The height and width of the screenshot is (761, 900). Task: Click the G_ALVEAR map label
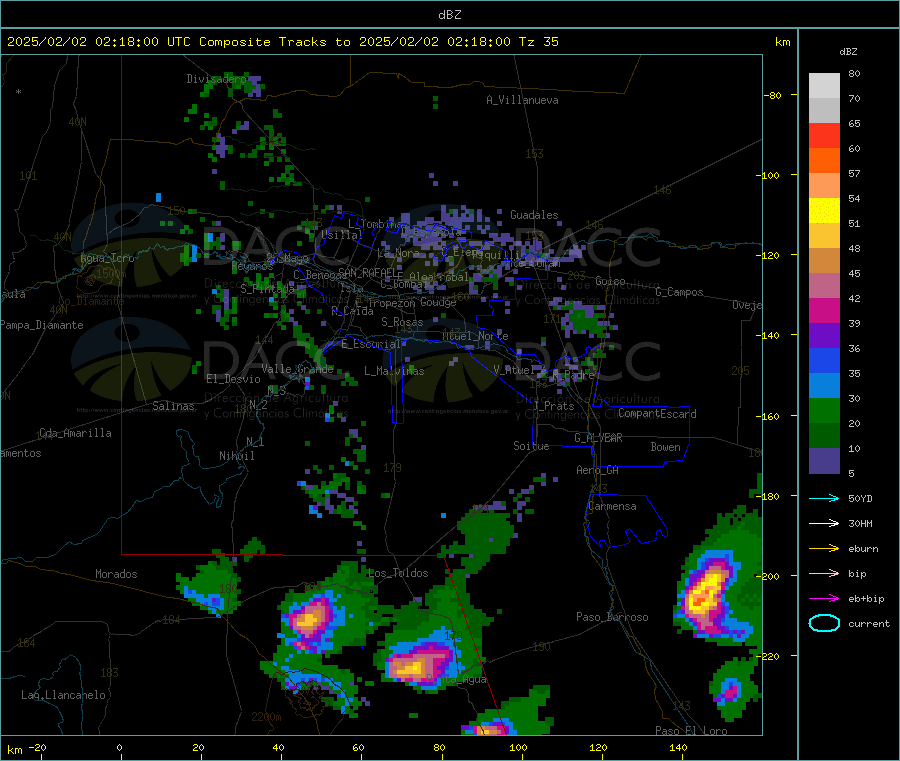pos(598,438)
